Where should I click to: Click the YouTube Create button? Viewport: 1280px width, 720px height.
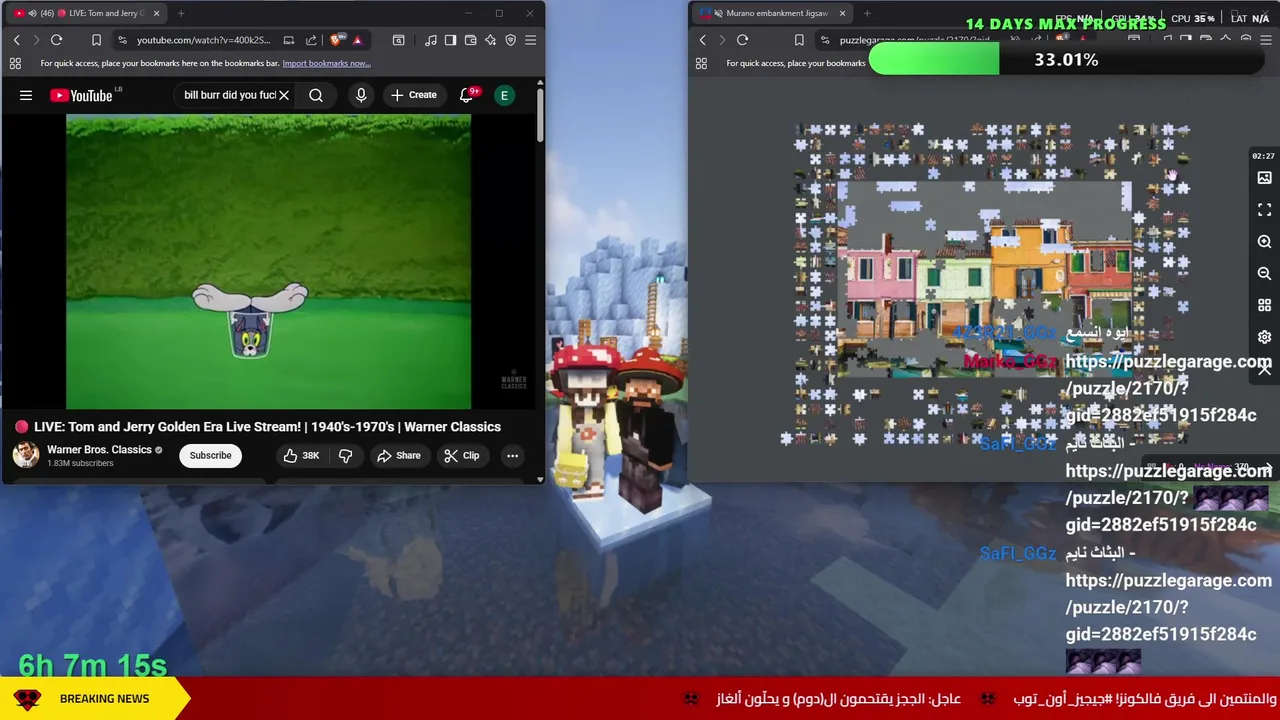click(413, 95)
